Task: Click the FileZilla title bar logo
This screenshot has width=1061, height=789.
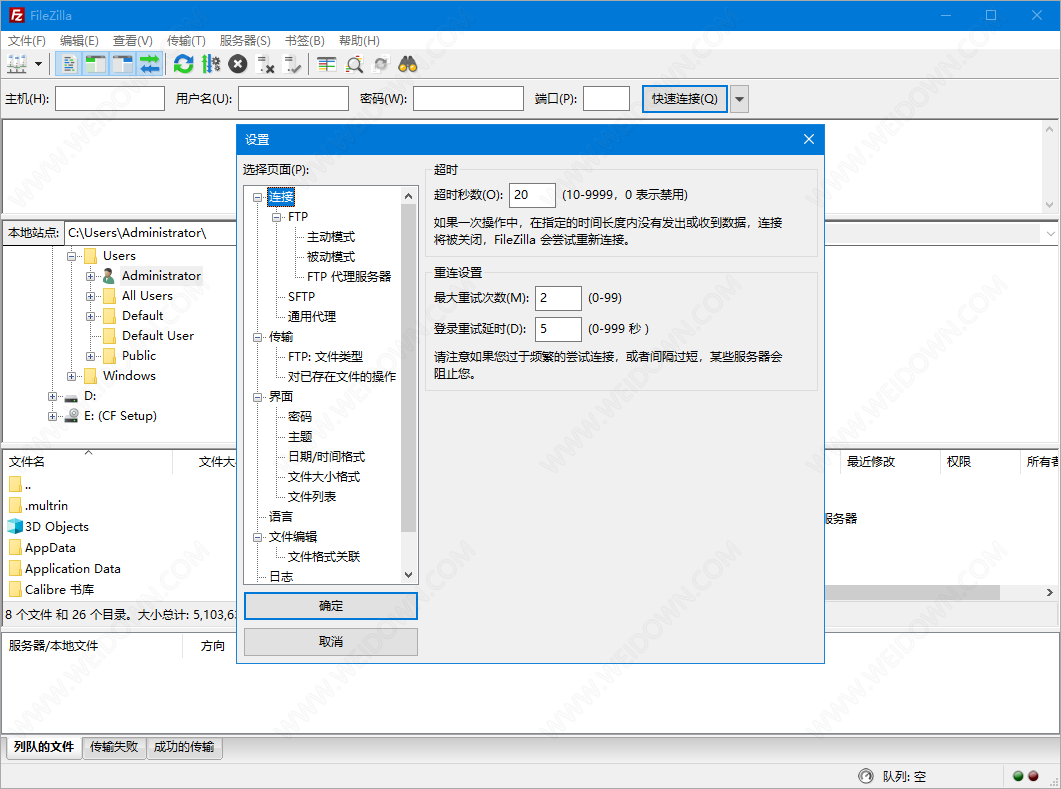Action: click(x=16, y=15)
